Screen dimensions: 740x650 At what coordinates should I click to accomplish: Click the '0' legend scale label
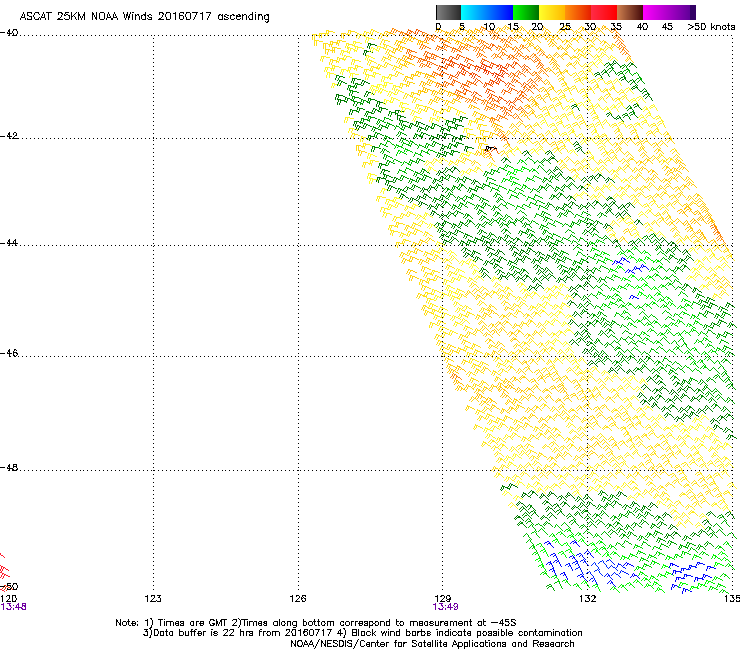pos(438,27)
